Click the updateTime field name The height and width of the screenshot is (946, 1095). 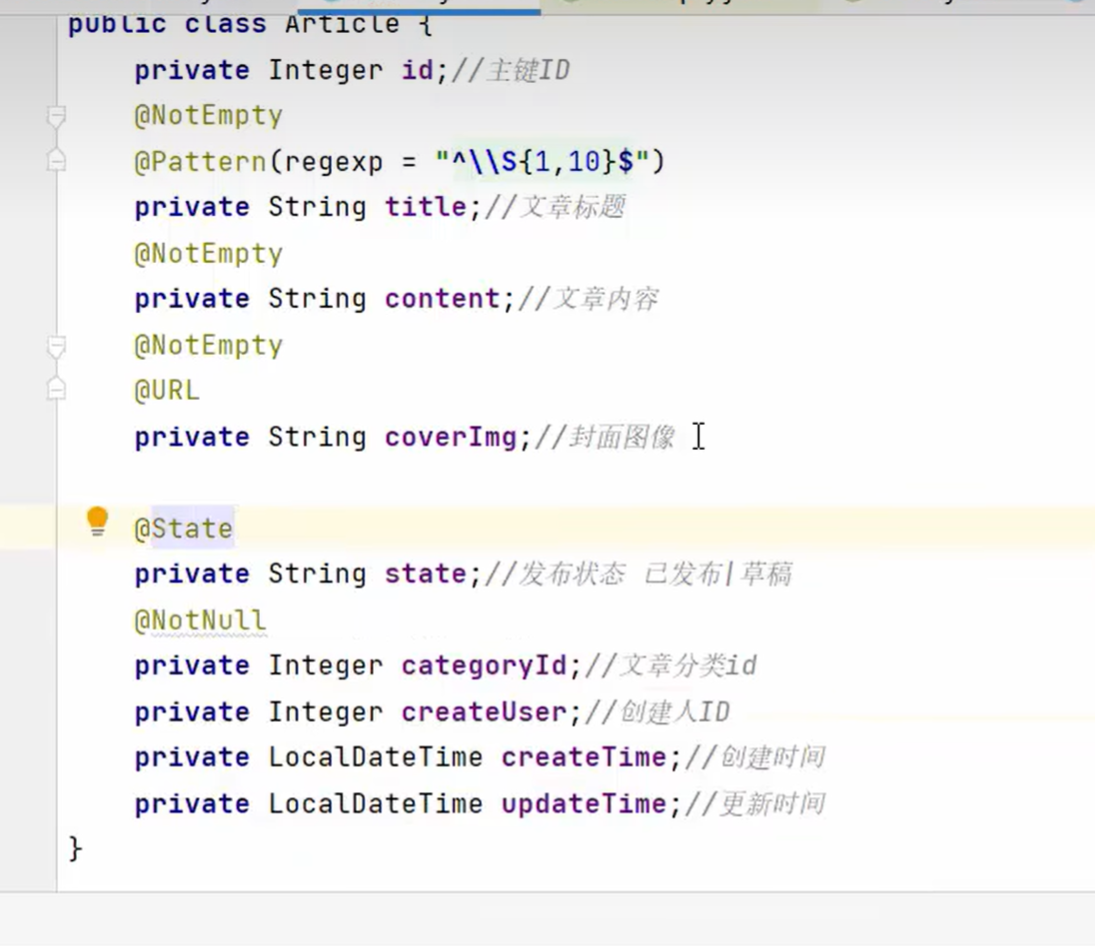tap(584, 804)
